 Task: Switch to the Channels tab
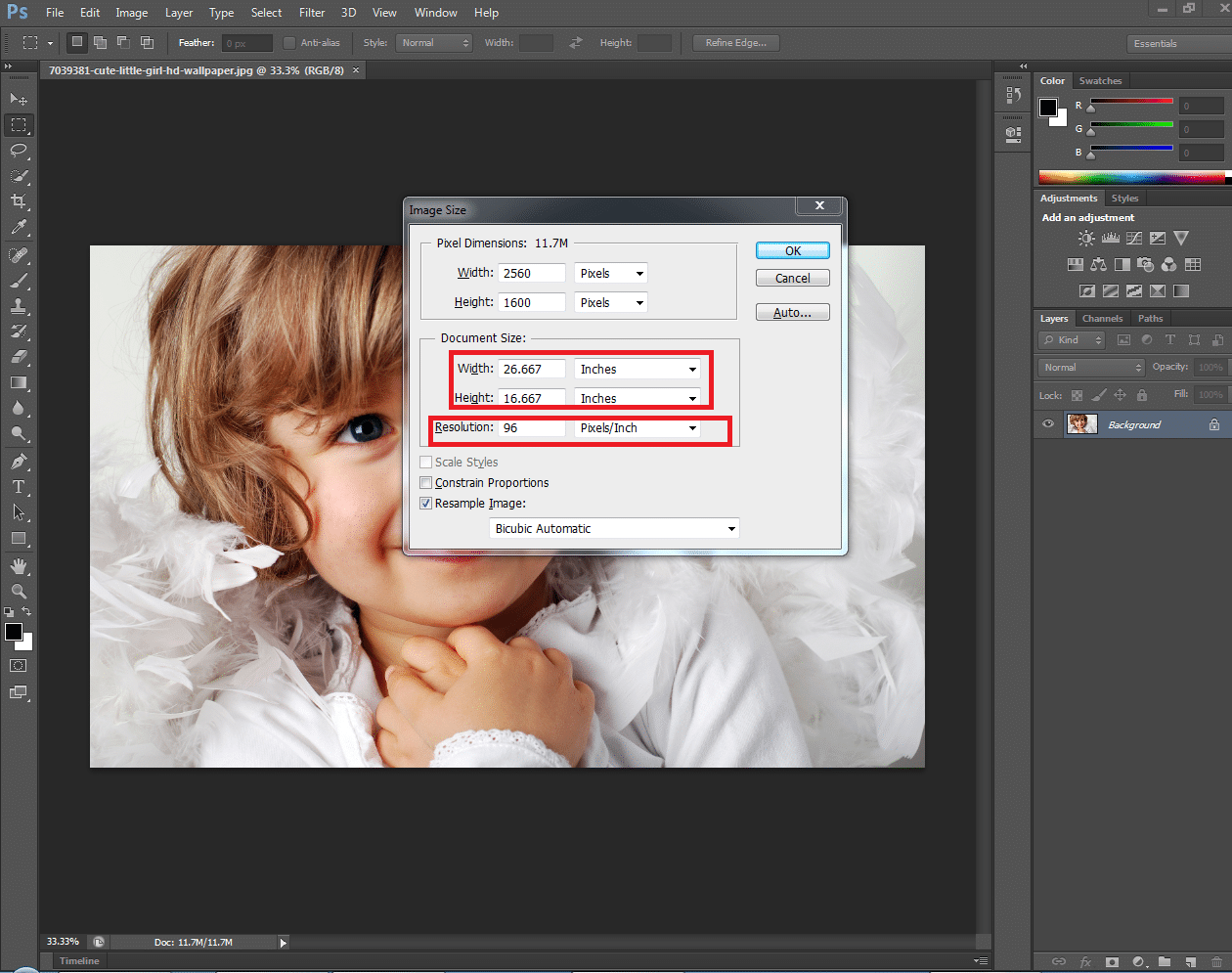pyautogui.click(x=1102, y=319)
